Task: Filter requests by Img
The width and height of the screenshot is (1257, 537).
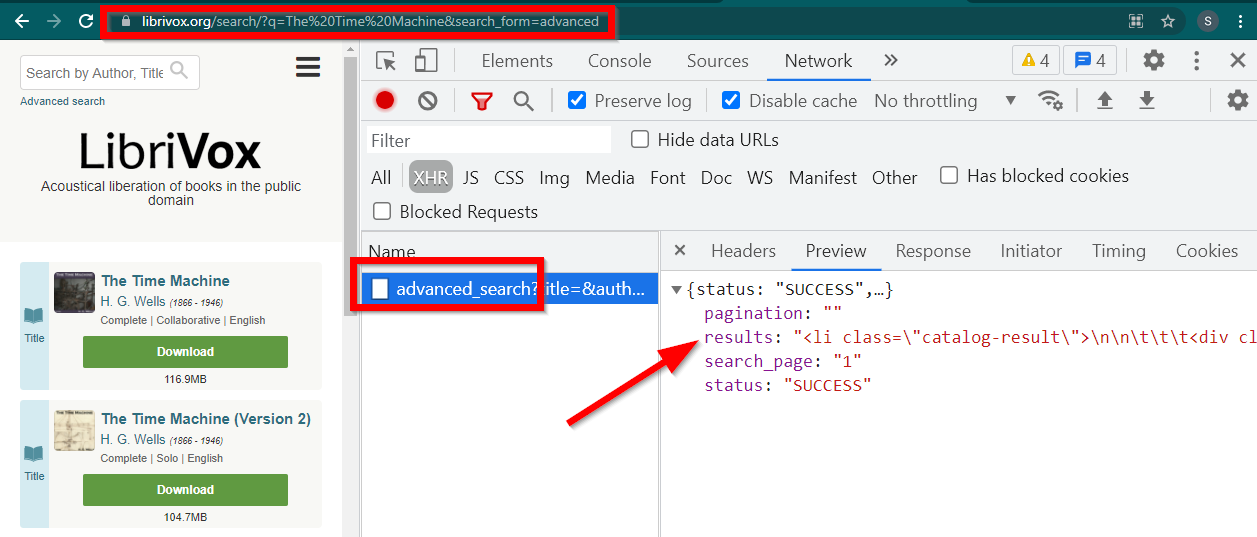Action: point(554,178)
